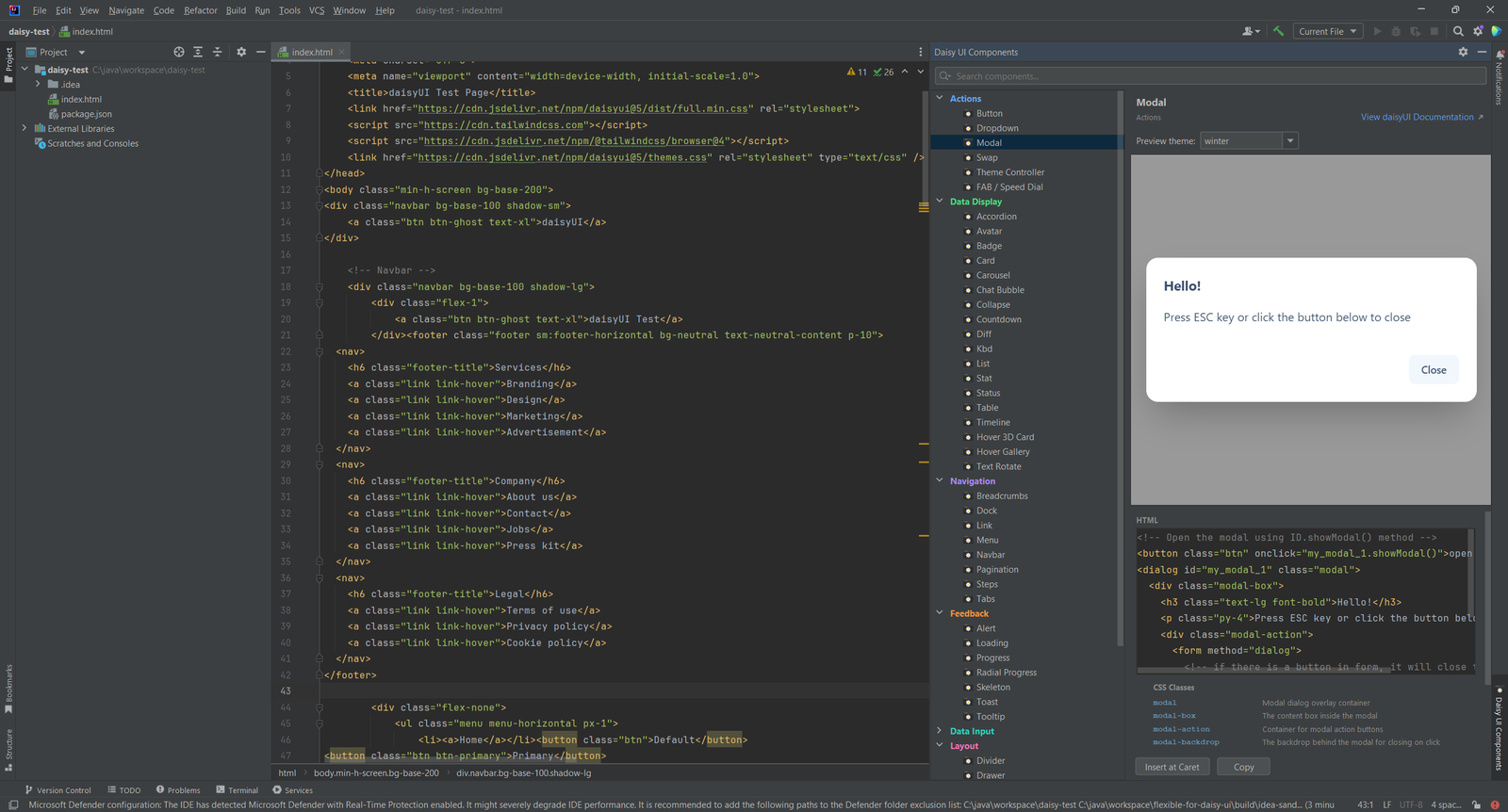Click the locate opened file target icon

click(x=179, y=52)
